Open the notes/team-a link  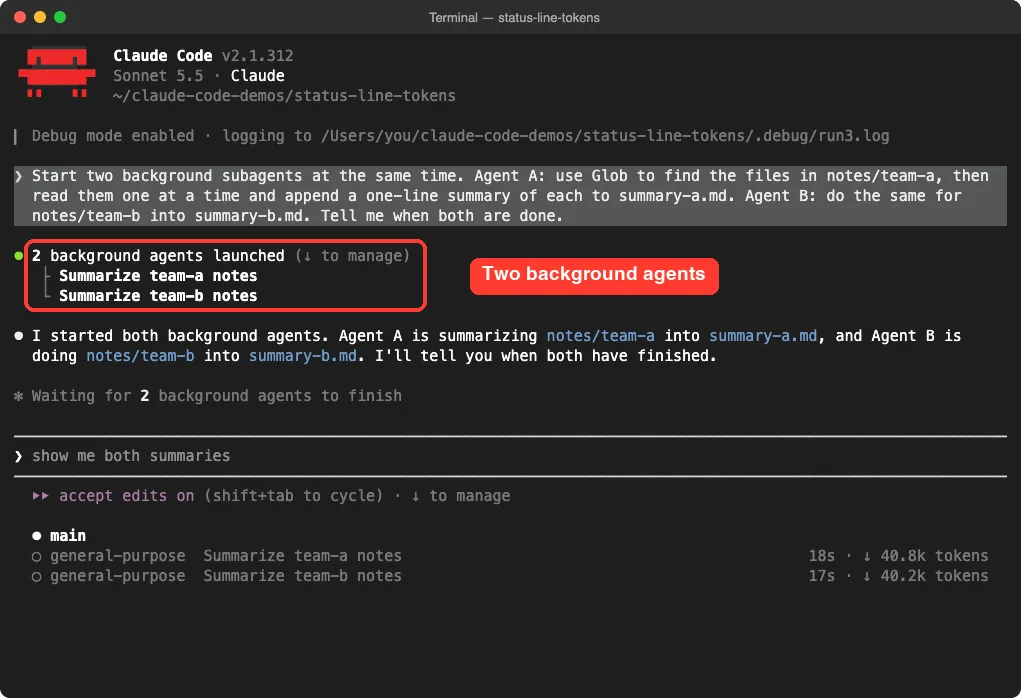point(600,336)
